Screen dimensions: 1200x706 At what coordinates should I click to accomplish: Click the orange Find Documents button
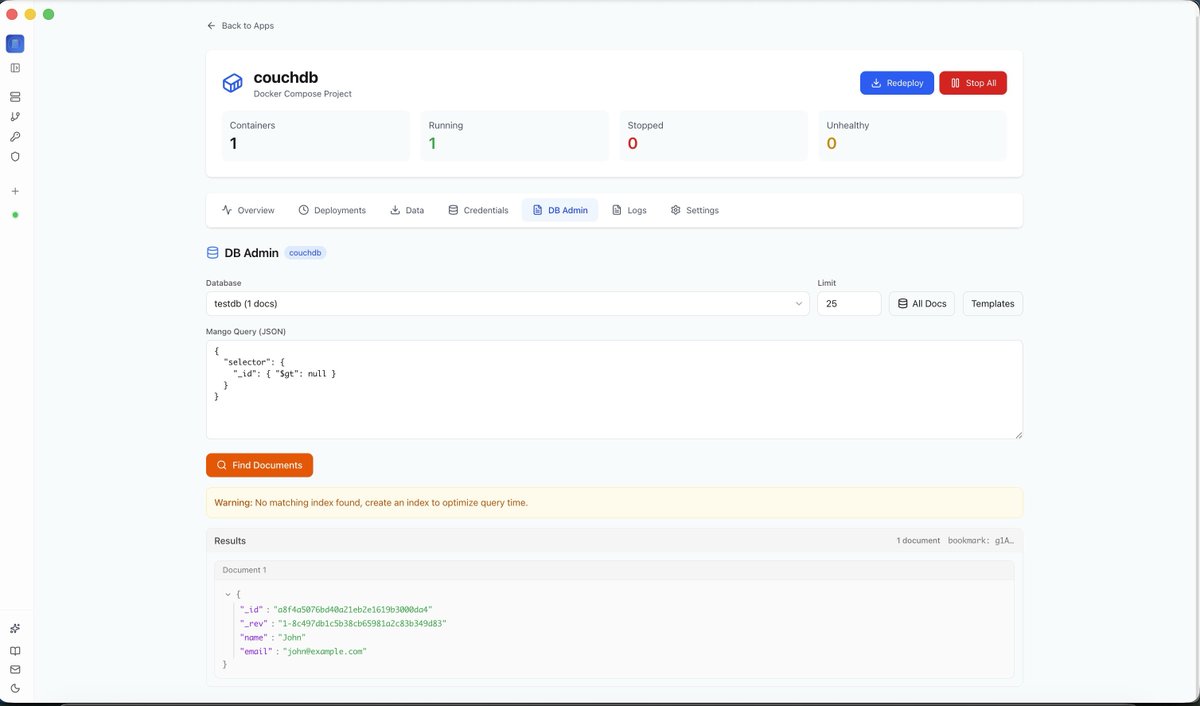pos(259,465)
